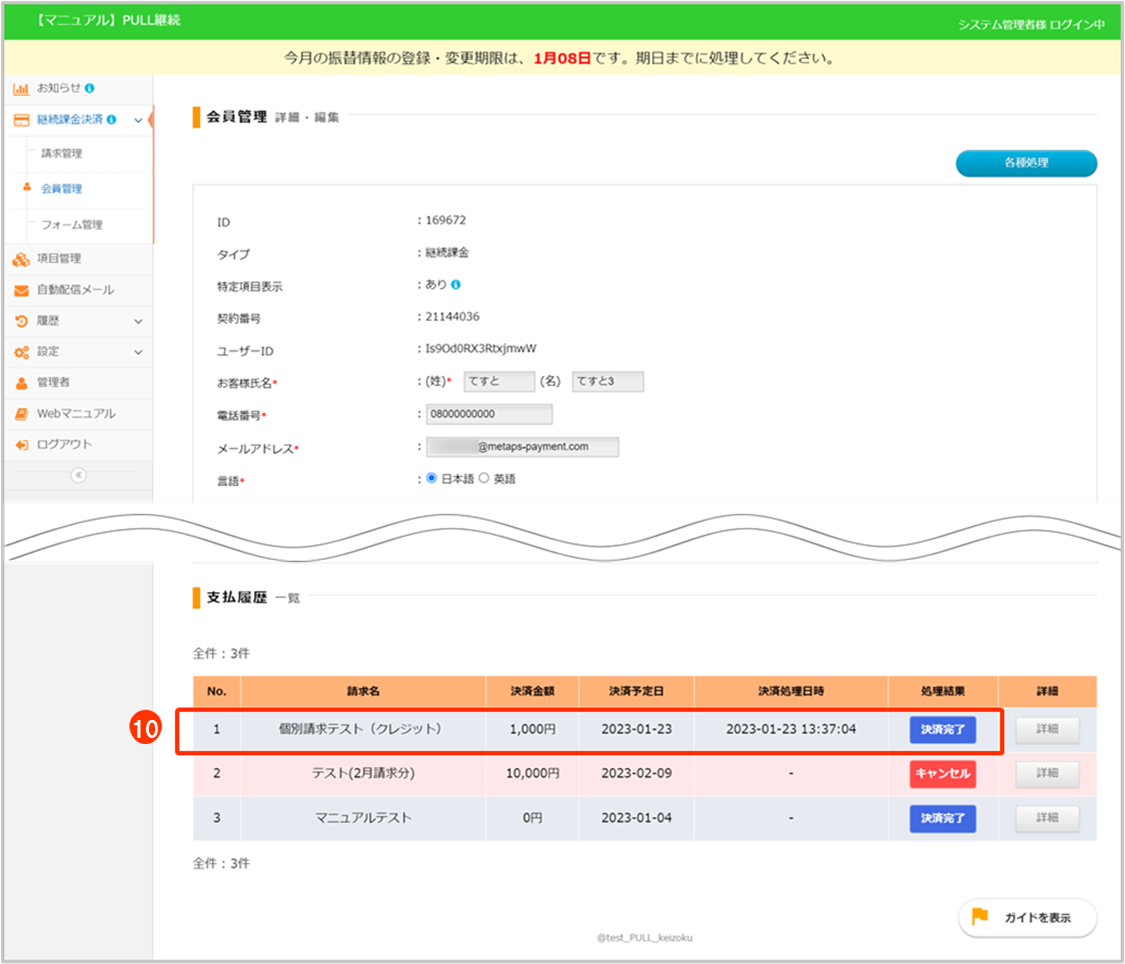Click the info icon beside 特定項目表示 あり
Screen dimensions: 1125x964
(x=456, y=285)
